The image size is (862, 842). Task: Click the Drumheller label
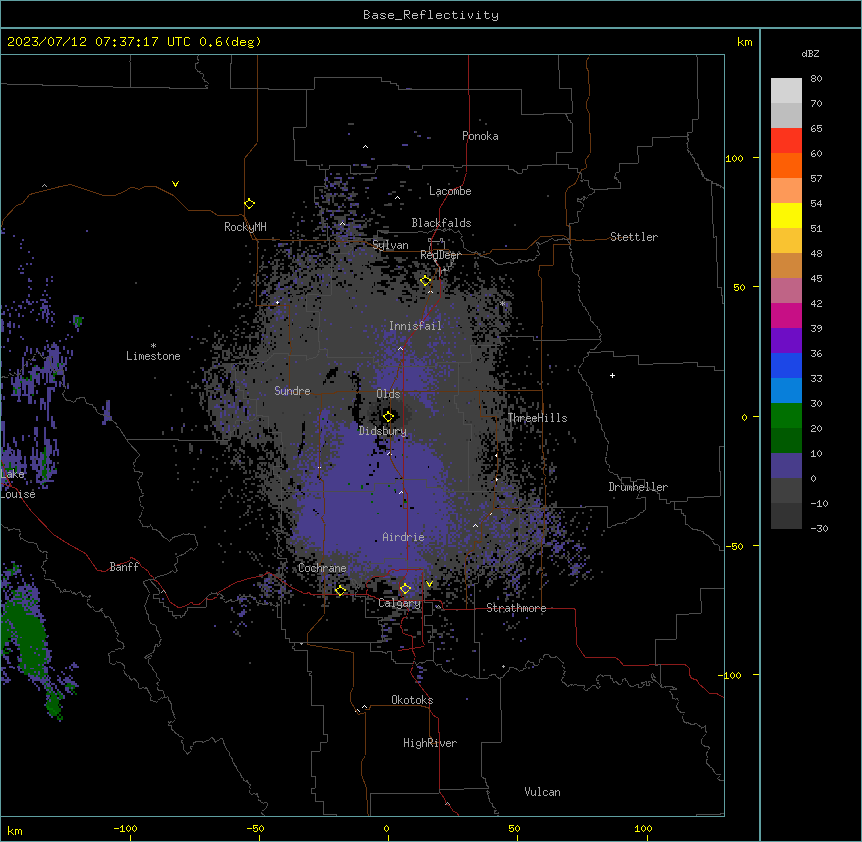coord(638,487)
